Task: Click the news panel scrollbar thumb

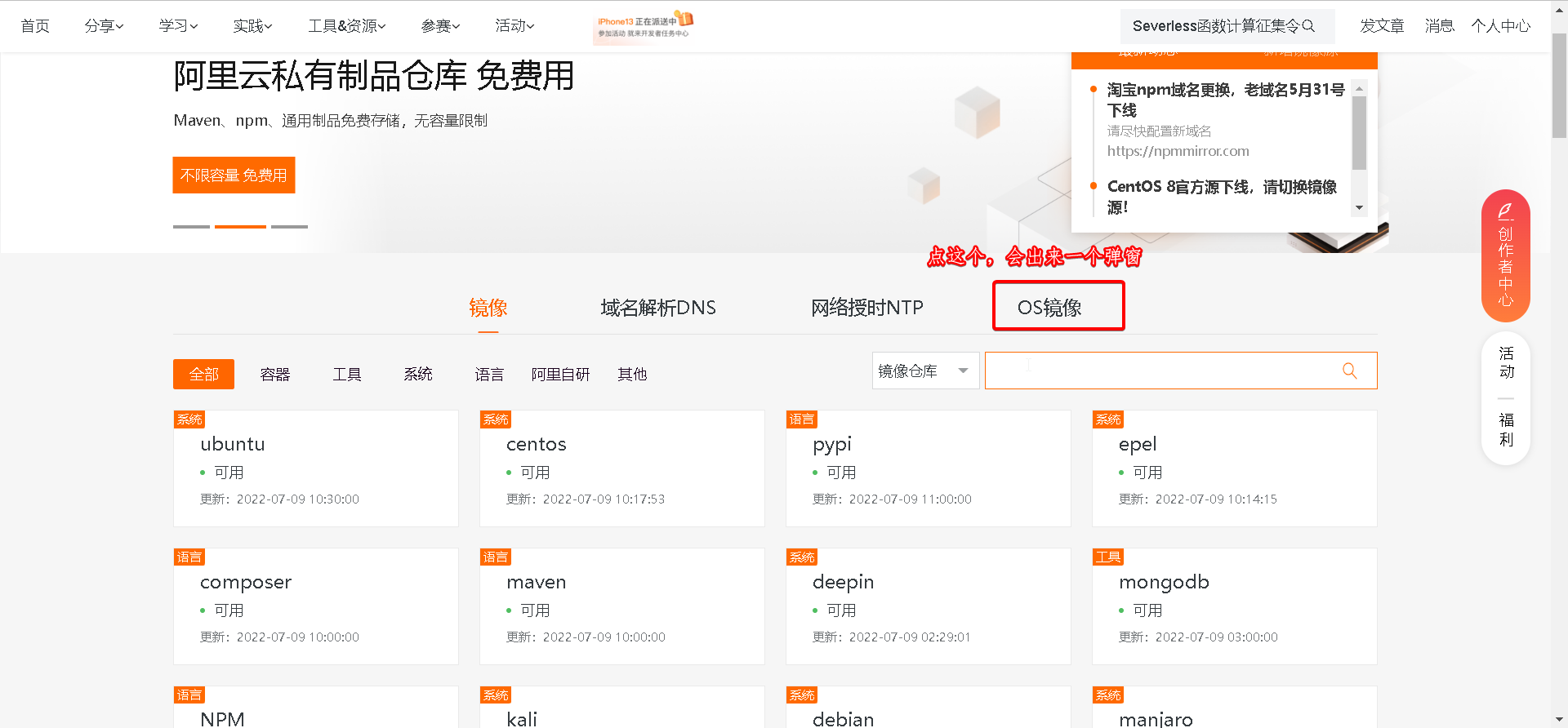Action: coord(1359,133)
